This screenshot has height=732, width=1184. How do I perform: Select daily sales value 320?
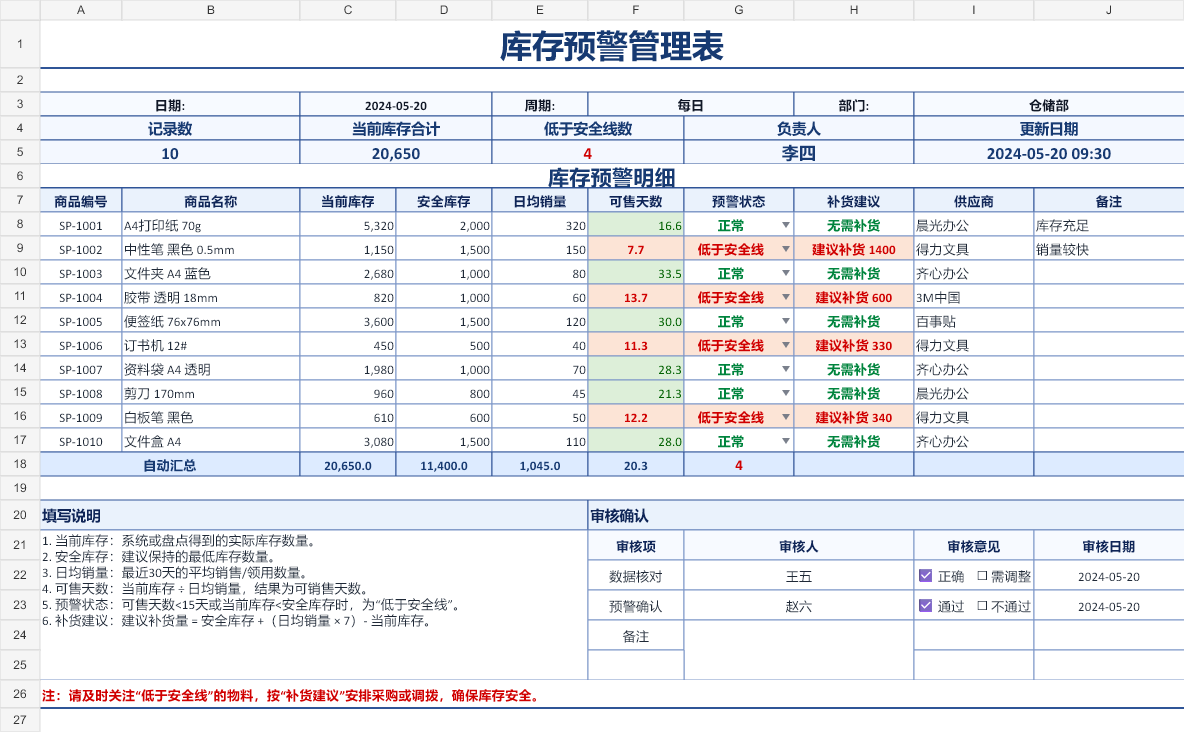539,225
